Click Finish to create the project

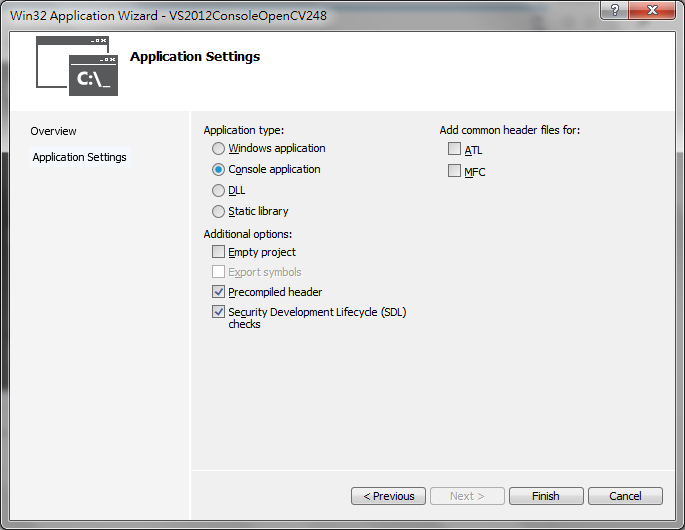[546, 496]
